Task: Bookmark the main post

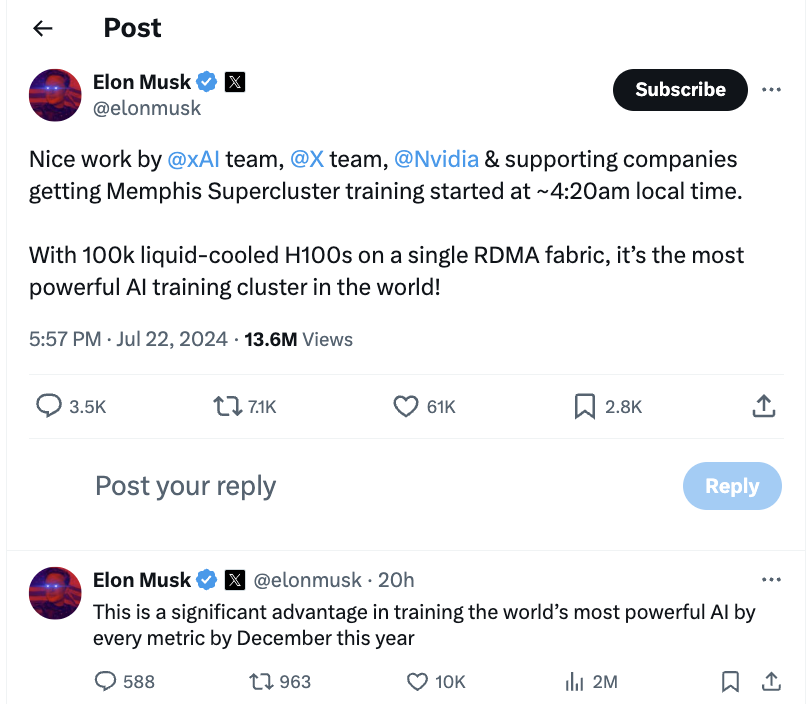Action: [x=585, y=406]
